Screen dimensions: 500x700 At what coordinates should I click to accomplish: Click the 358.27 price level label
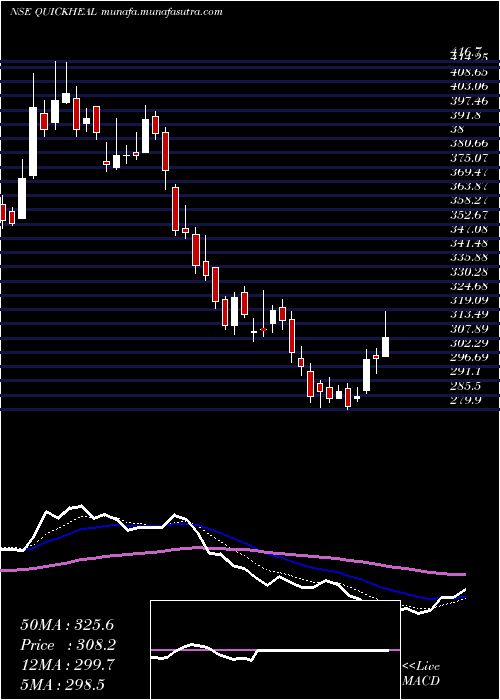click(470, 200)
